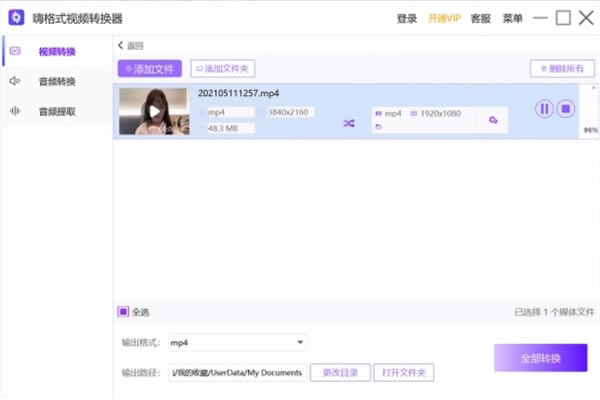The height and width of the screenshot is (400, 600).
Task: Pause the 202105111257.mp4 conversion
Action: click(544, 109)
